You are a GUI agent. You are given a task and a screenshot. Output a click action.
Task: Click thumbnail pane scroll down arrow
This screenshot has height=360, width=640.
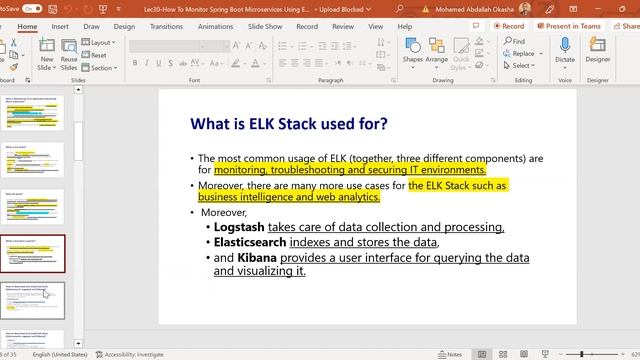(78, 344)
